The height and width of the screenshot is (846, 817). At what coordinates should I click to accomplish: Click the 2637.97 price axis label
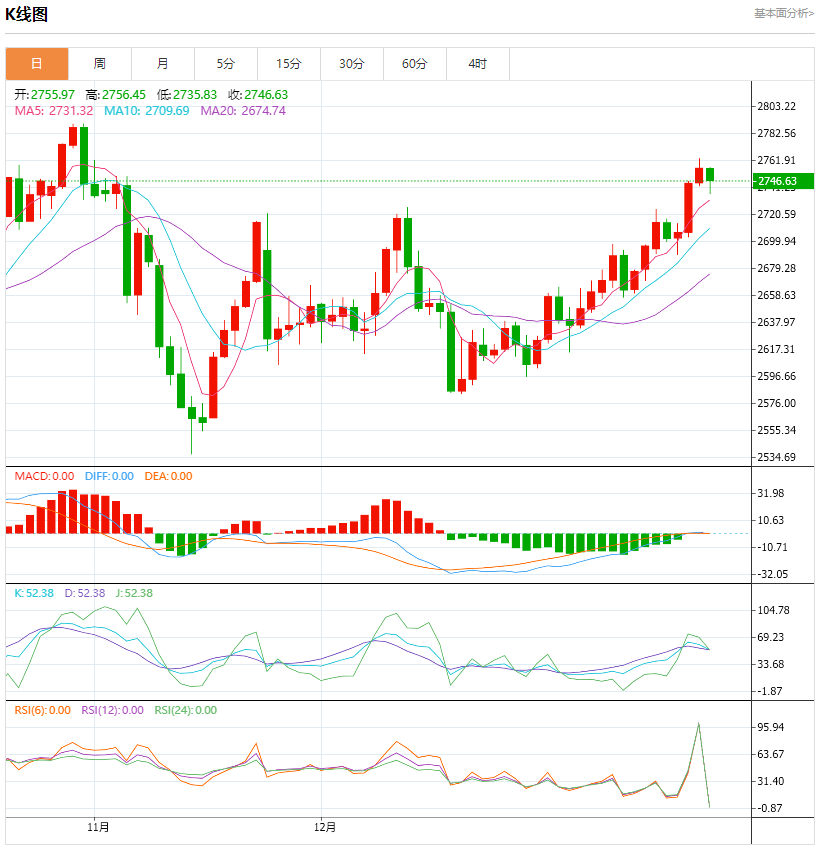pyautogui.click(x=777, y=322)
